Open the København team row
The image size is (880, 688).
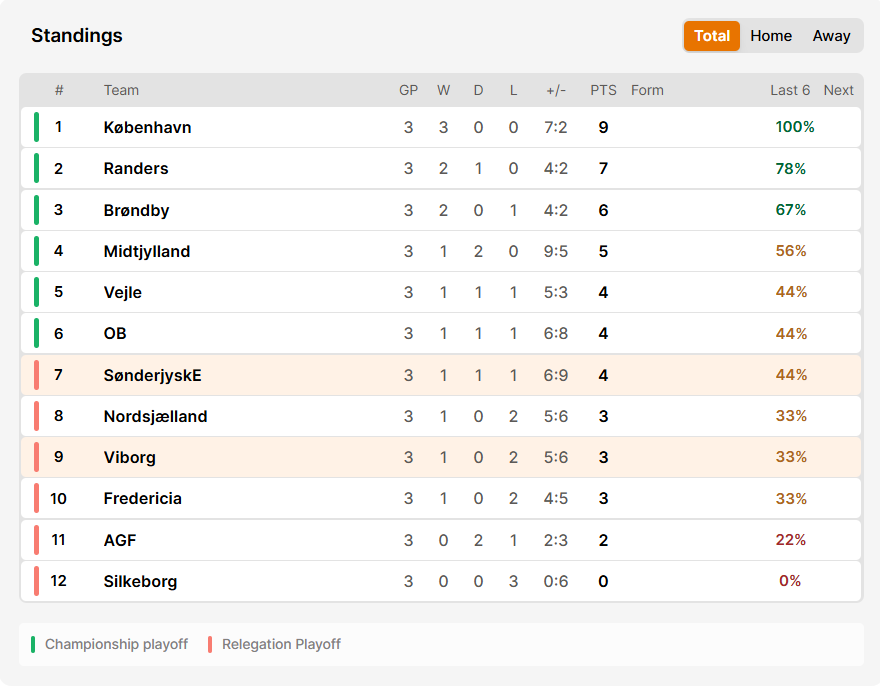tap(441, 127)
